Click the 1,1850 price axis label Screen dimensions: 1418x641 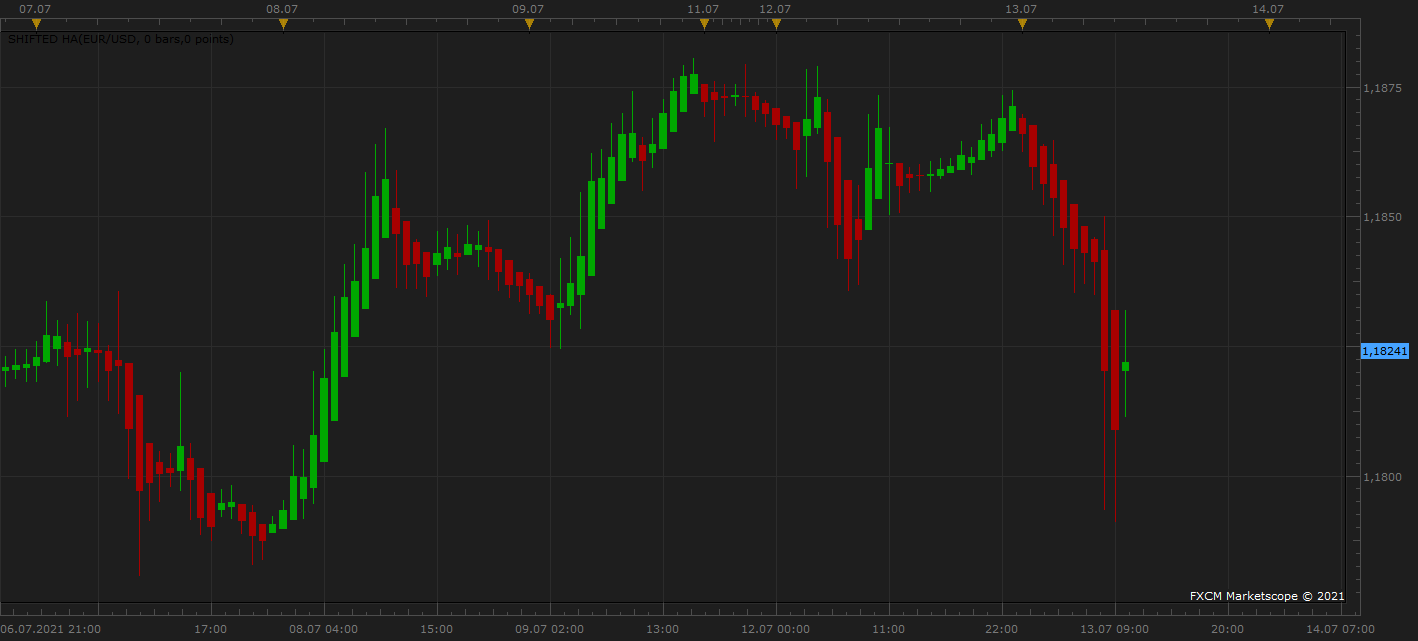pos(1382,217)
